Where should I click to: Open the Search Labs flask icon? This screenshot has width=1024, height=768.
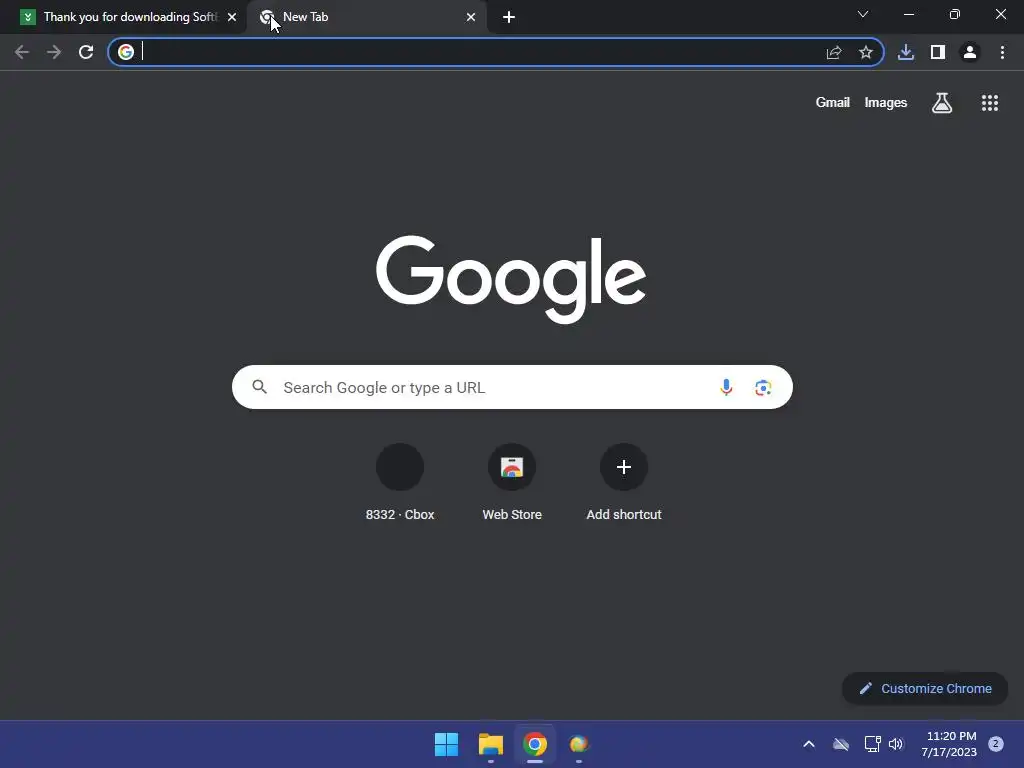point(942,103)
